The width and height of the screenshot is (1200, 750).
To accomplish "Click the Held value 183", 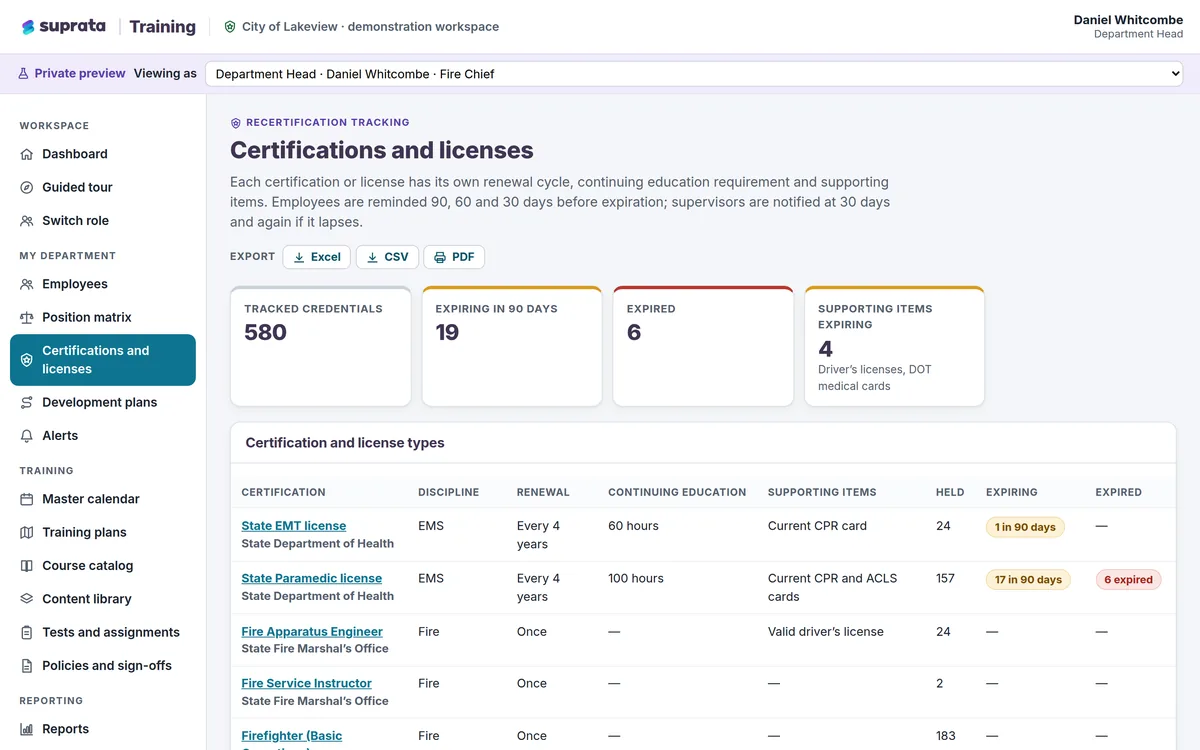I will [946, 736].
